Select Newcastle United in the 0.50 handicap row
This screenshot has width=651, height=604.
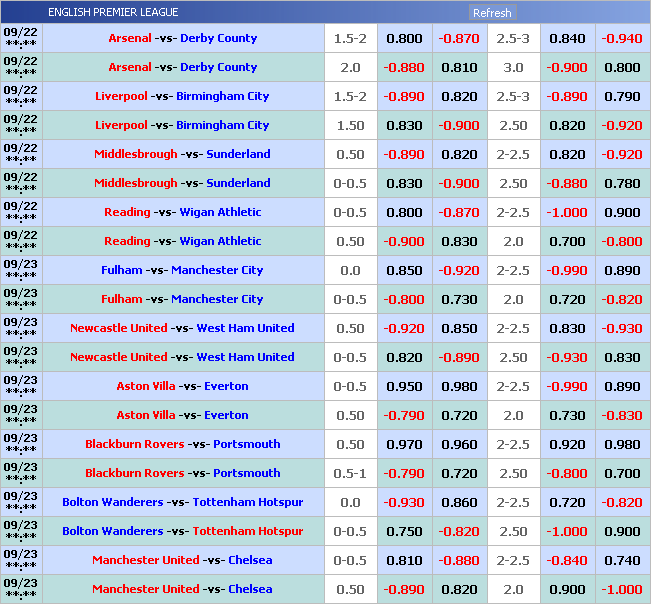[x=118, y=328]
